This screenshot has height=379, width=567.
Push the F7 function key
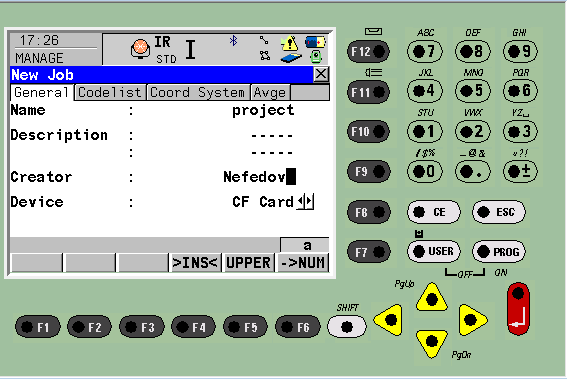(368, 252)
